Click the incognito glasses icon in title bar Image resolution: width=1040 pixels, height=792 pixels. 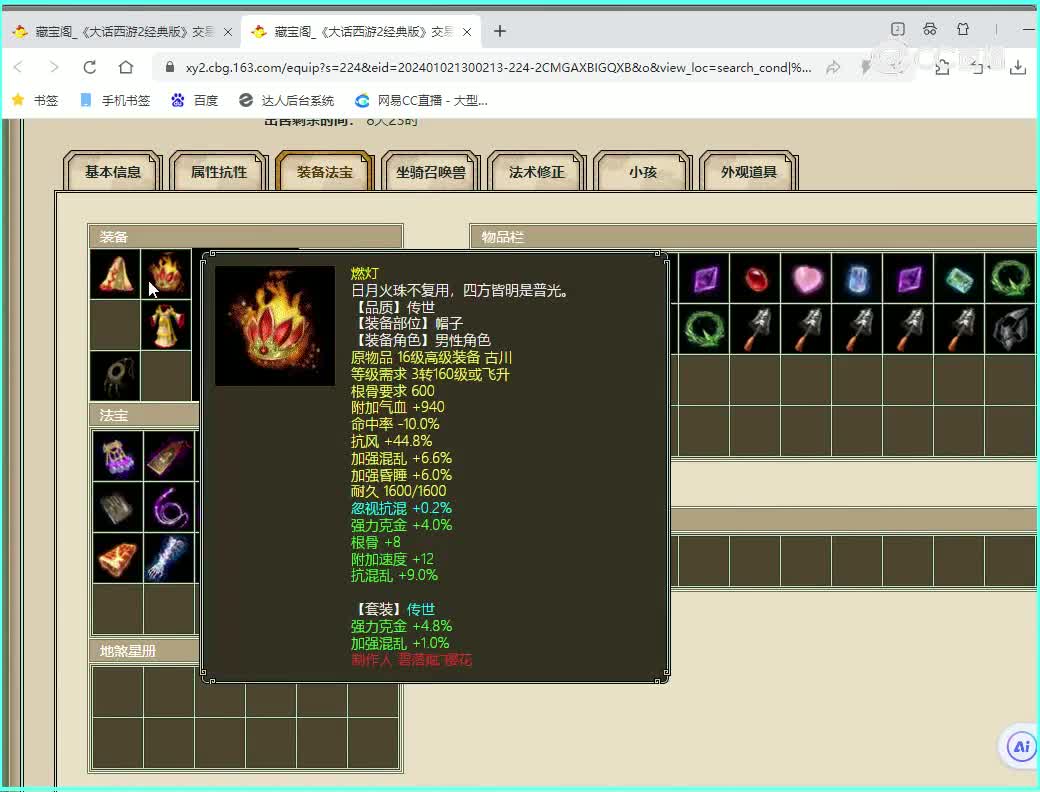[x=930, y=29]
